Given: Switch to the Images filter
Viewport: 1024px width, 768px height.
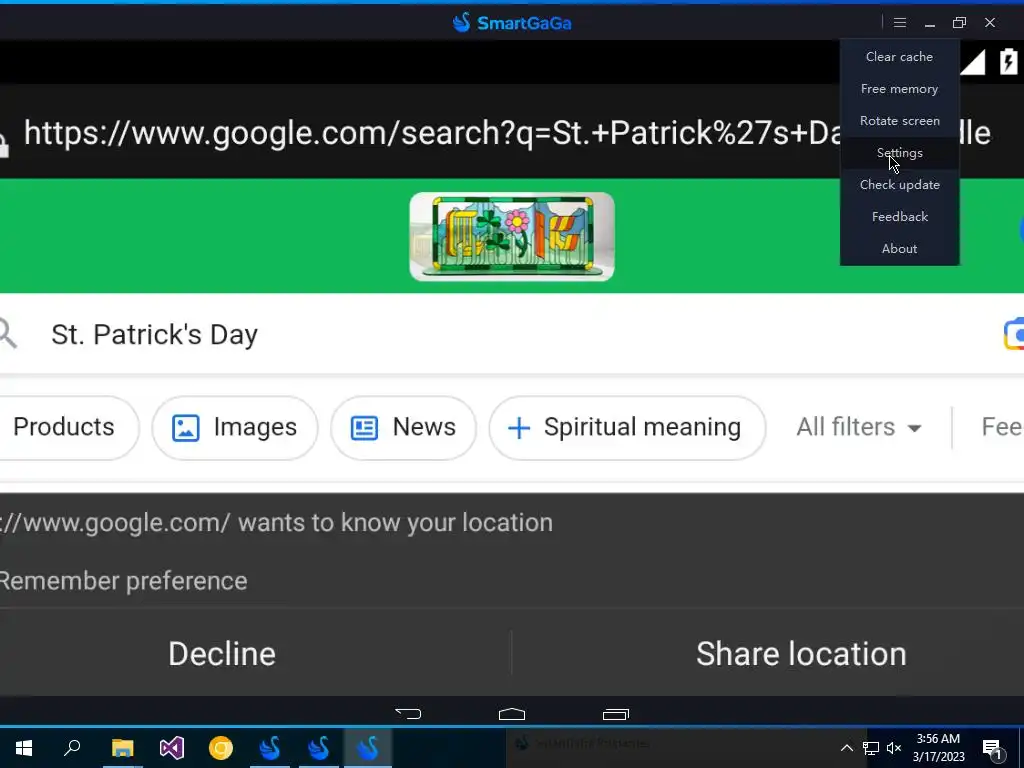Looking at the screenshot, I should 234,428.
